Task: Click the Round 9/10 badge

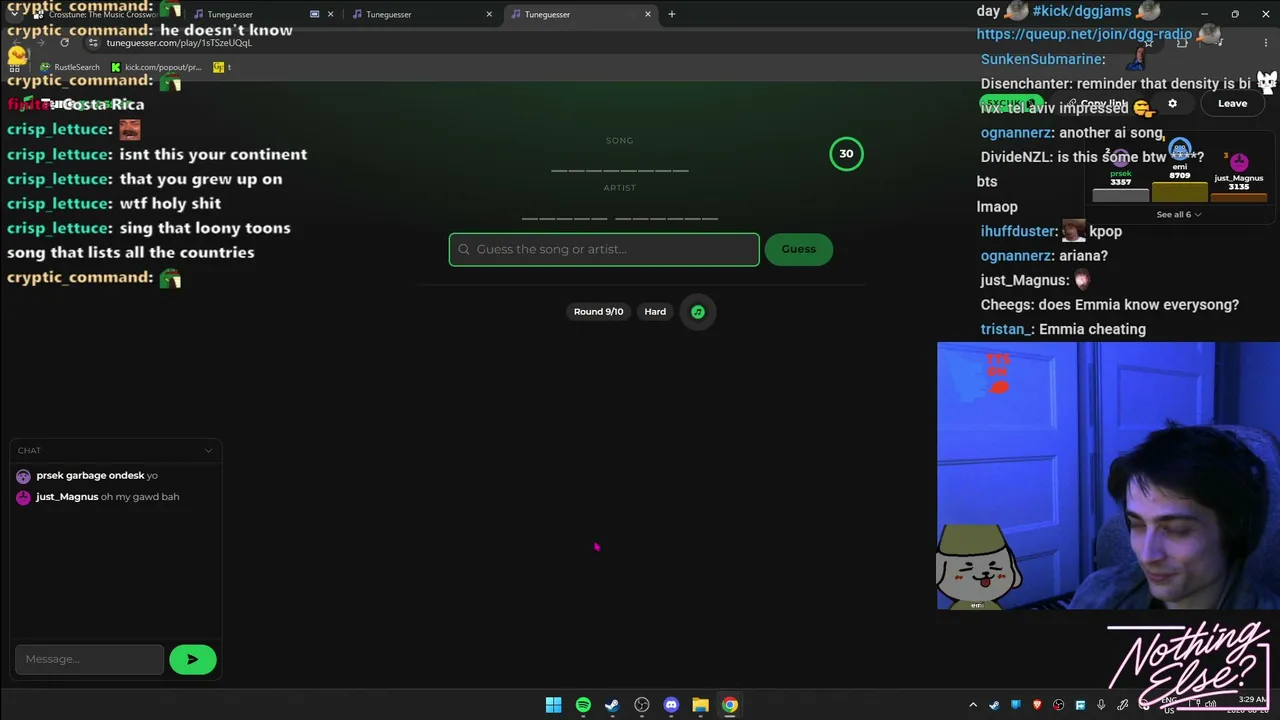Action: (598, 312)
